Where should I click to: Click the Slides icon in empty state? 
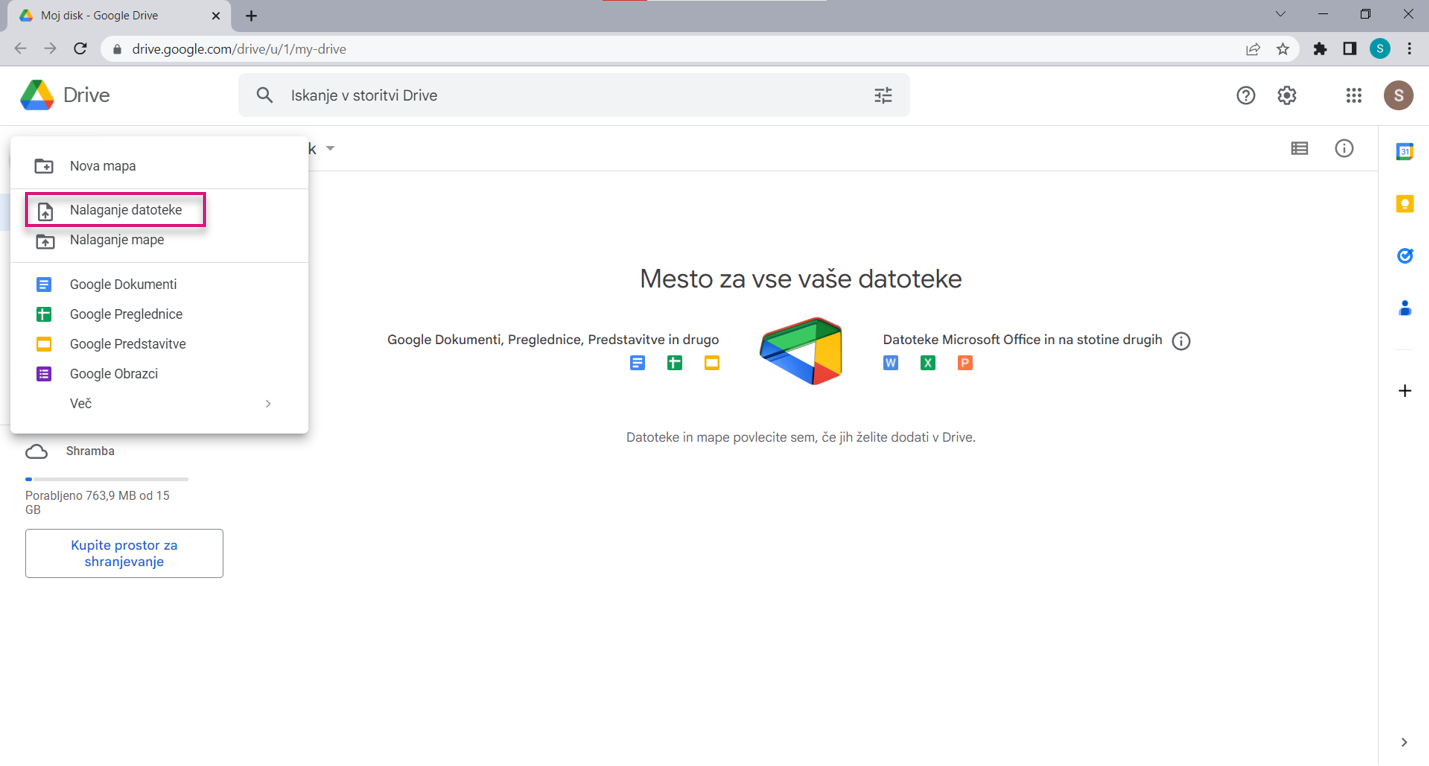712,363
